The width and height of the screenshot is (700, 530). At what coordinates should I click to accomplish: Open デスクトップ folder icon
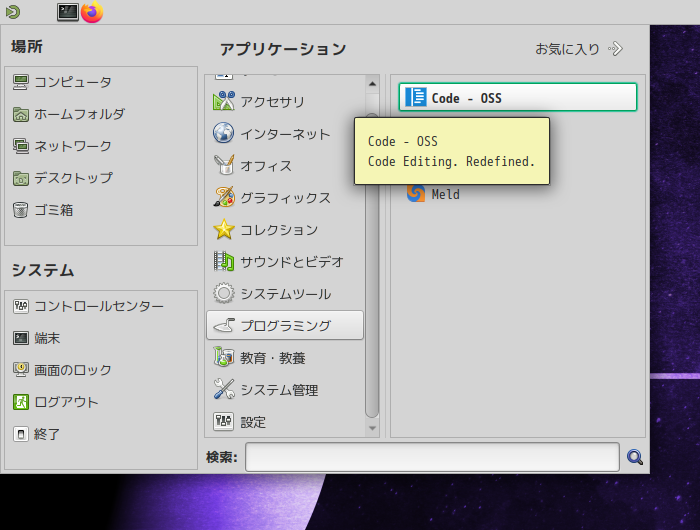click(x=21, y=178)
